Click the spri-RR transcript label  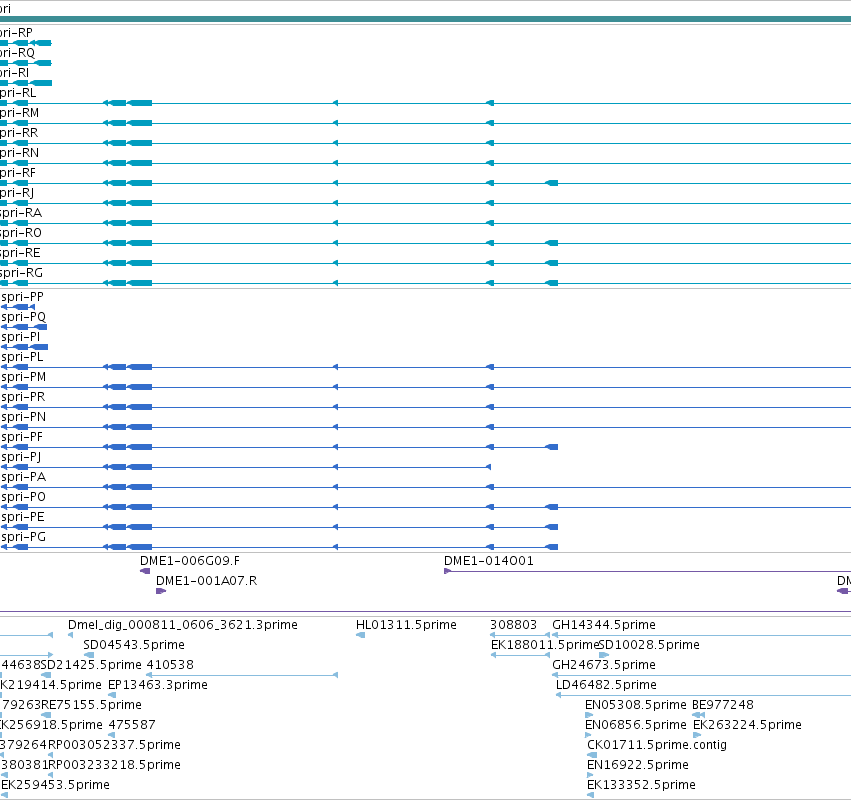[19, 133]
